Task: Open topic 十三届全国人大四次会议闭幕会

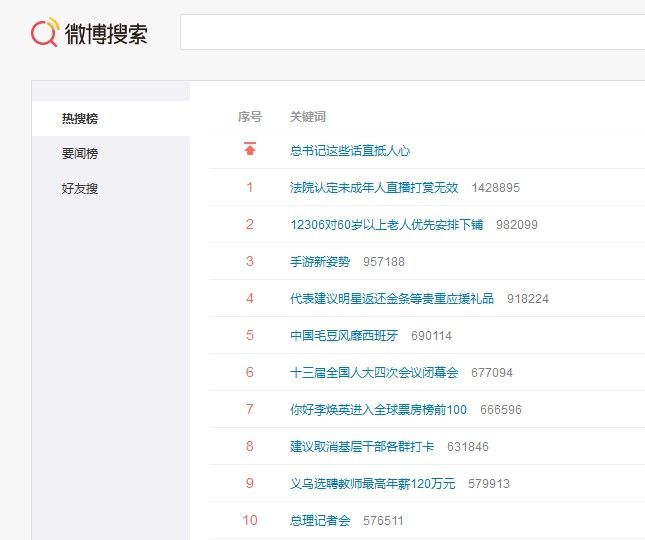Action: pyautogui.click(x=374, y=373)
